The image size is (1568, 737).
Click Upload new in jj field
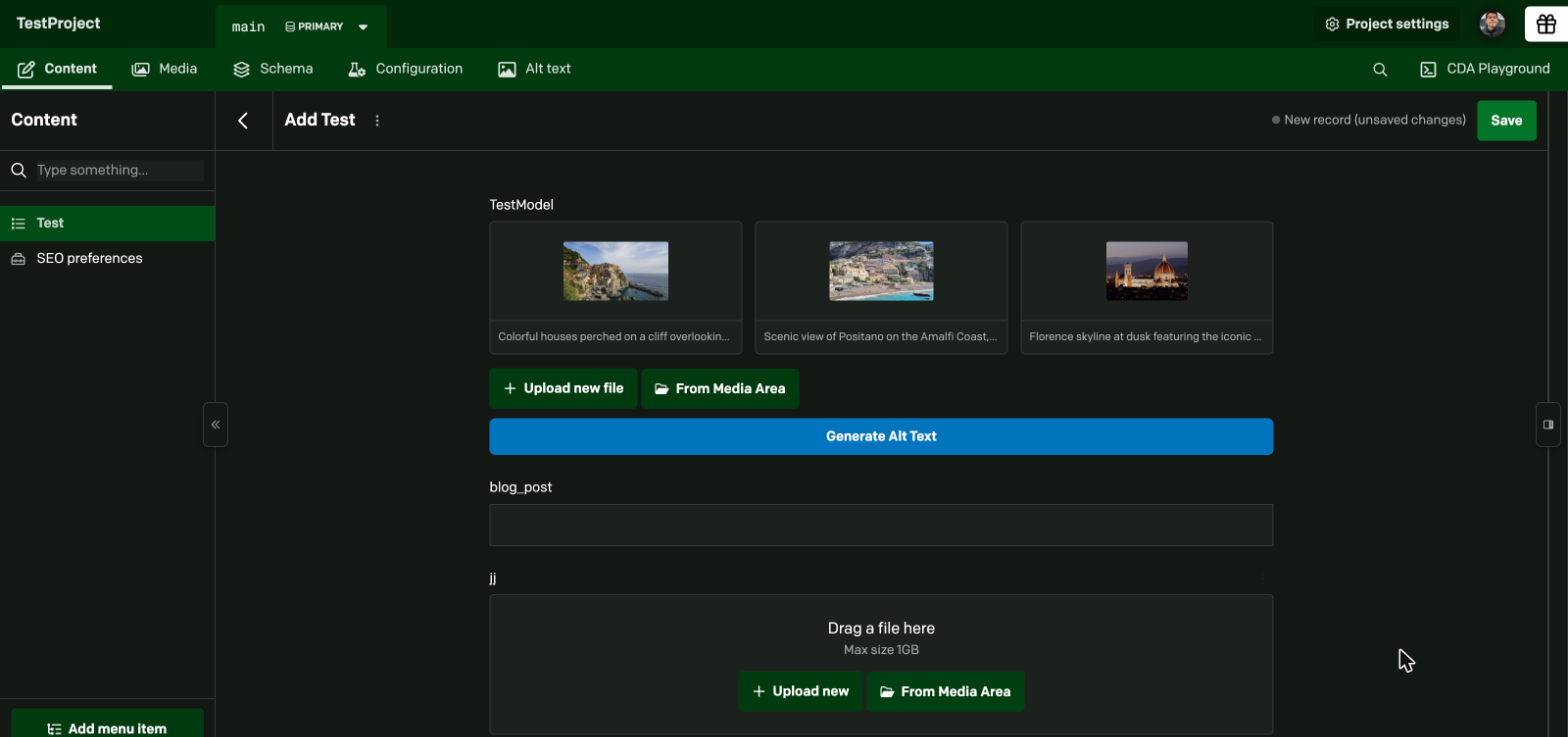(800, 691)
